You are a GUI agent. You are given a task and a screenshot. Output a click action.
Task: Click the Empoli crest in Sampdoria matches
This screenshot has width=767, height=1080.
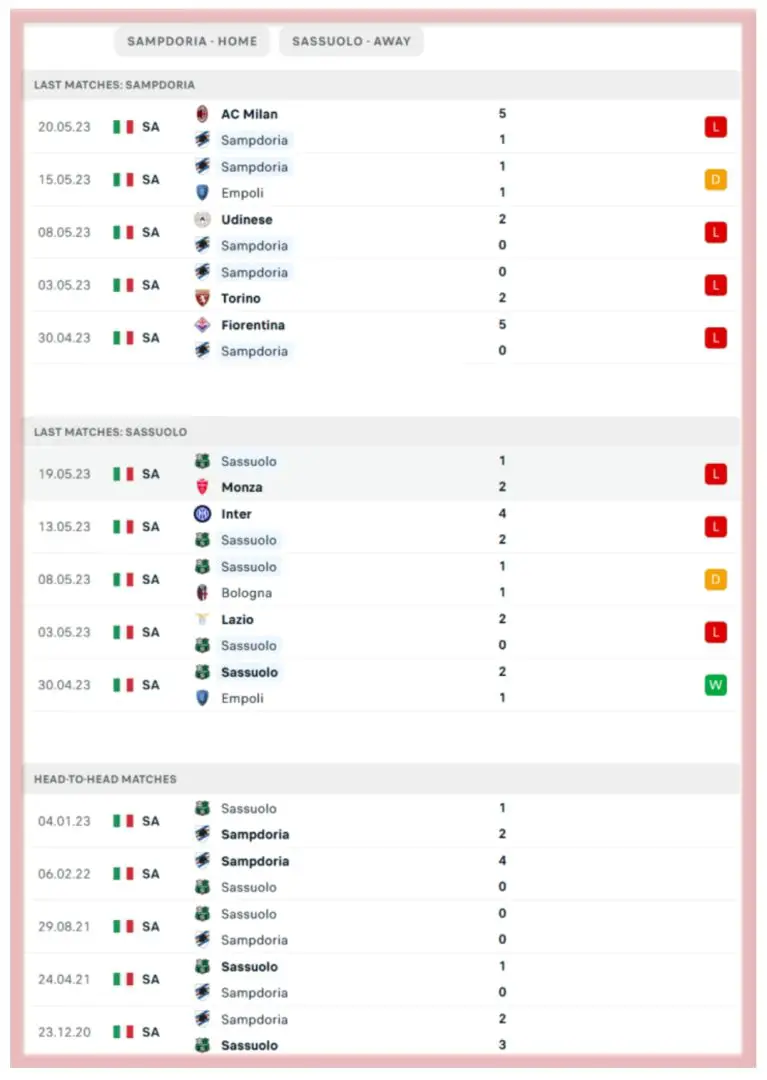click(203, 193)
